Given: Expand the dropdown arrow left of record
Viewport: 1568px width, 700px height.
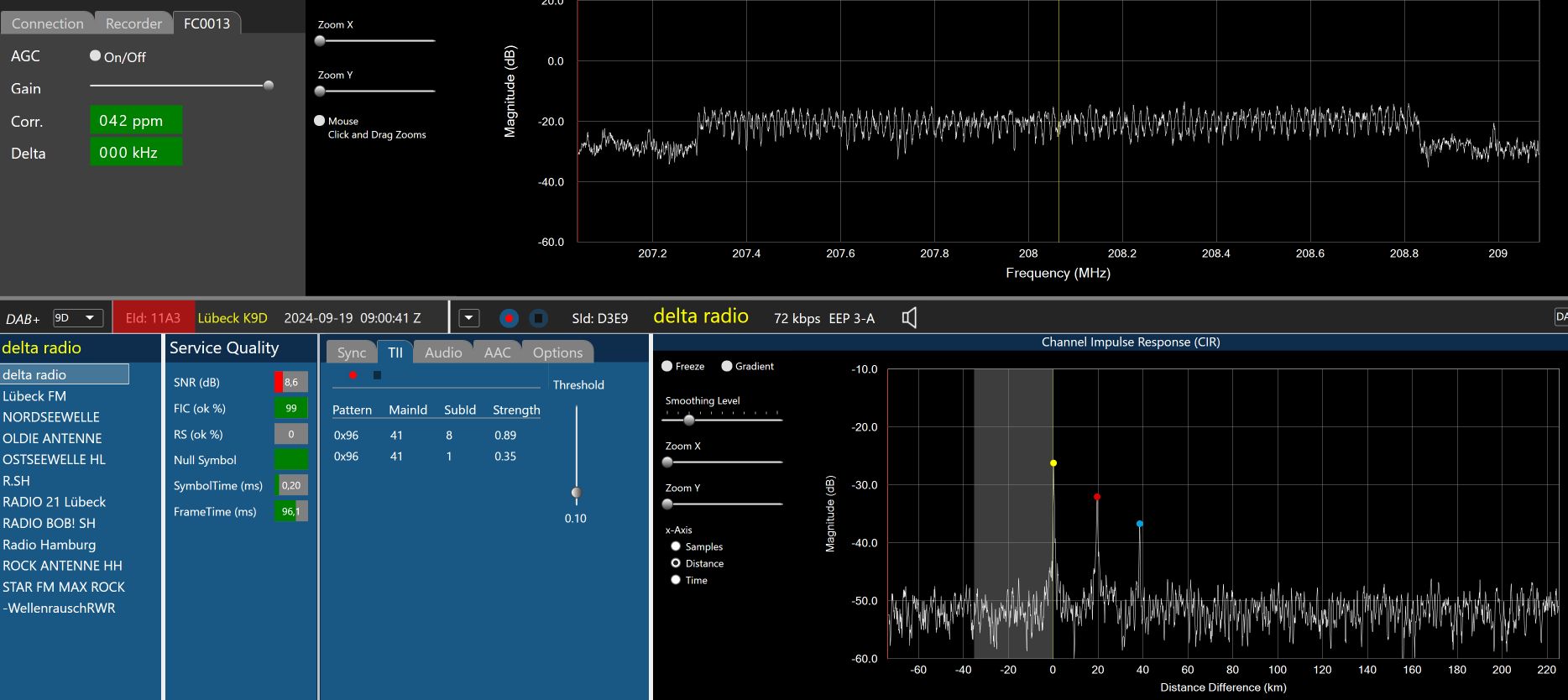Looking at the screenshot, I should pyautogui.click(x=469, y=318).
